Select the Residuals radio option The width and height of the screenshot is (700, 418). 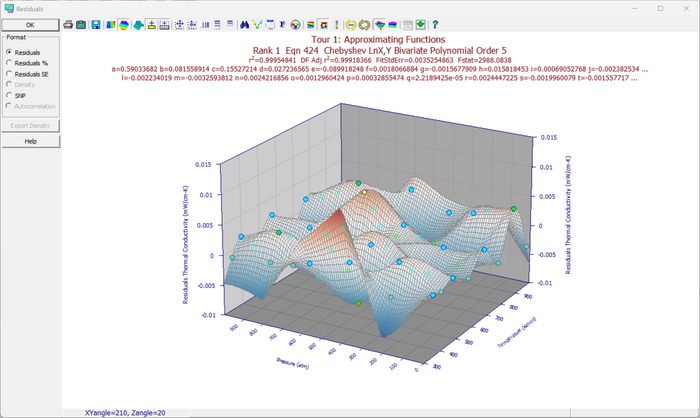pyautogui.click(x=23, y=52)
